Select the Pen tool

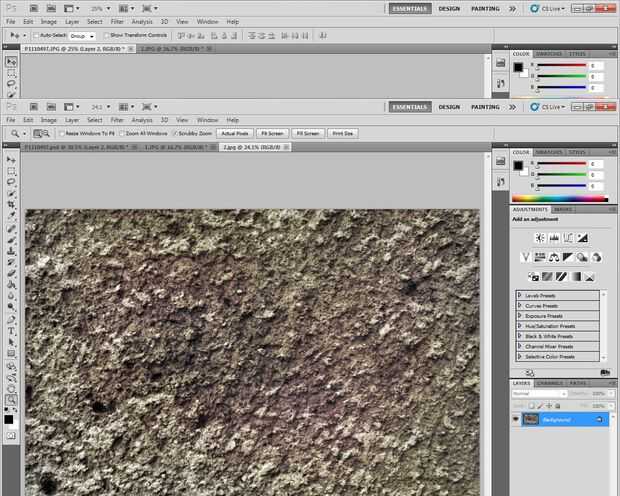coord(11,318)
